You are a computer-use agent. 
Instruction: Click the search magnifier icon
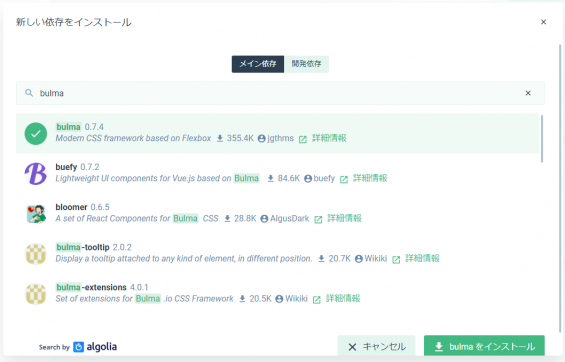pos(29,93)
